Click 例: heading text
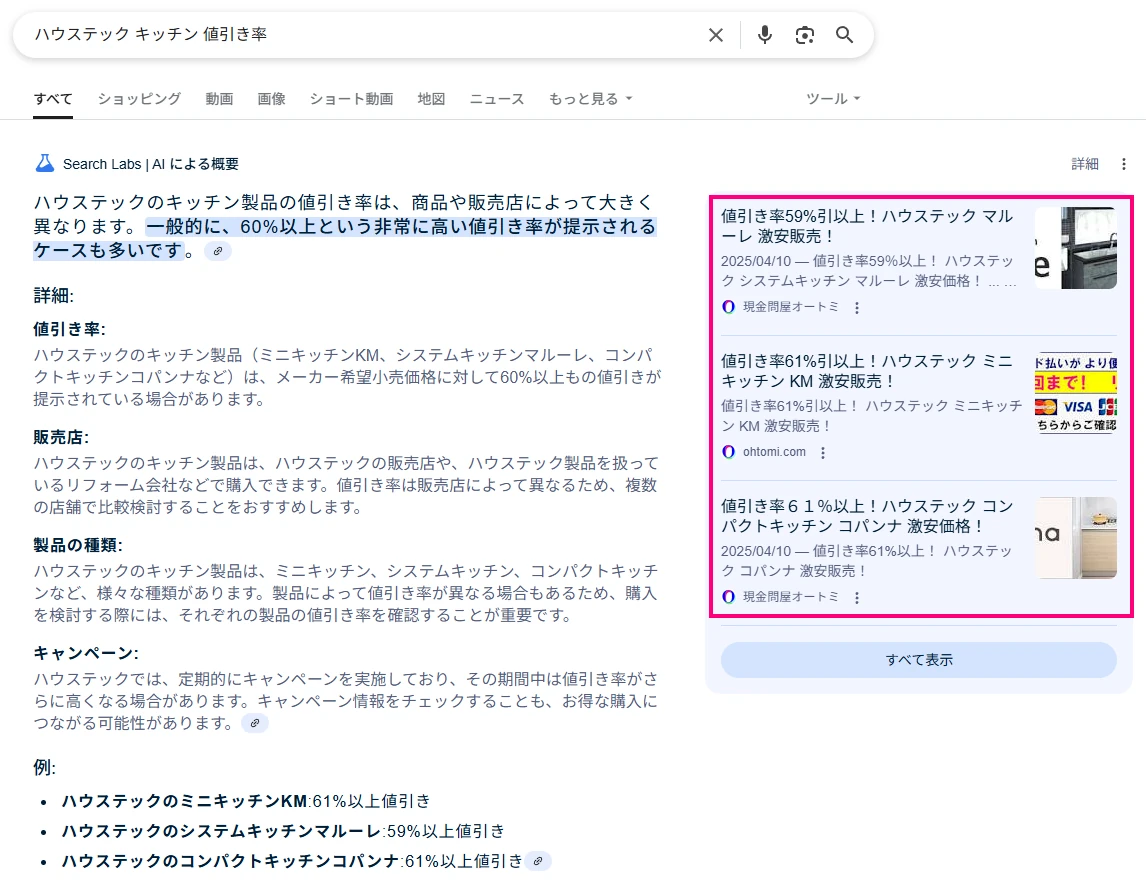 [45, 767]
